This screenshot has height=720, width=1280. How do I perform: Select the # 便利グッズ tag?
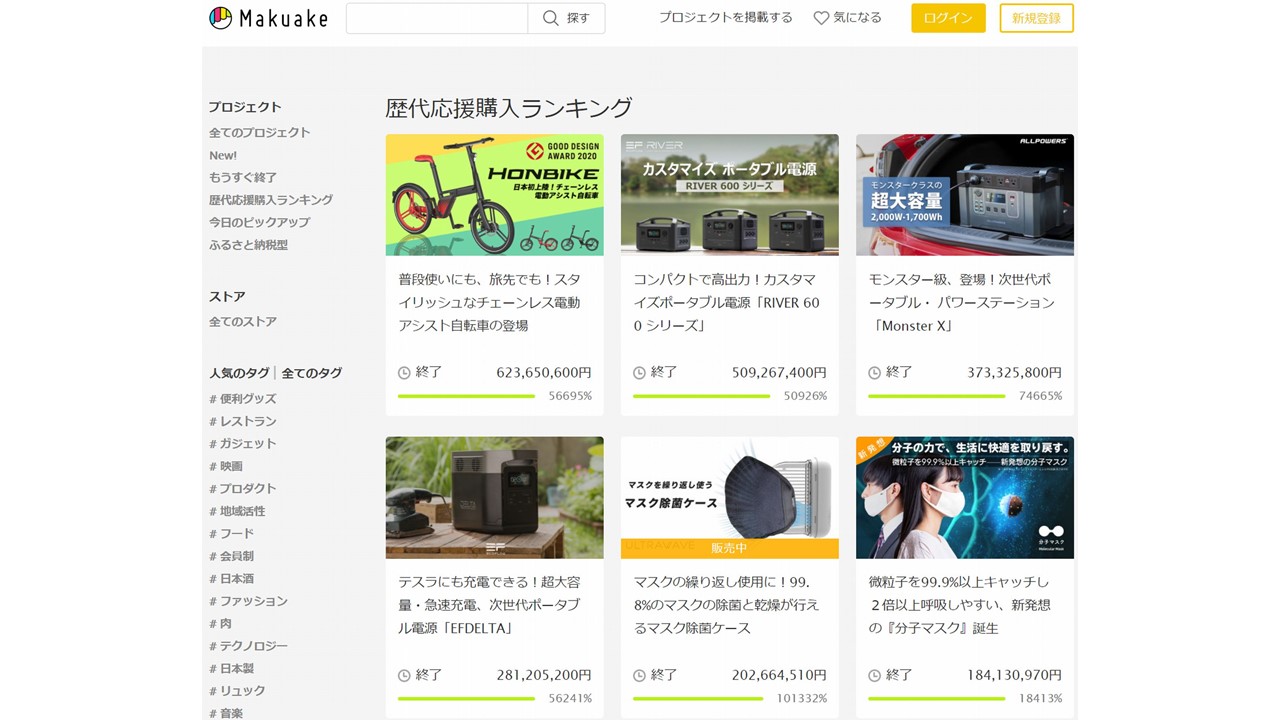243,399
